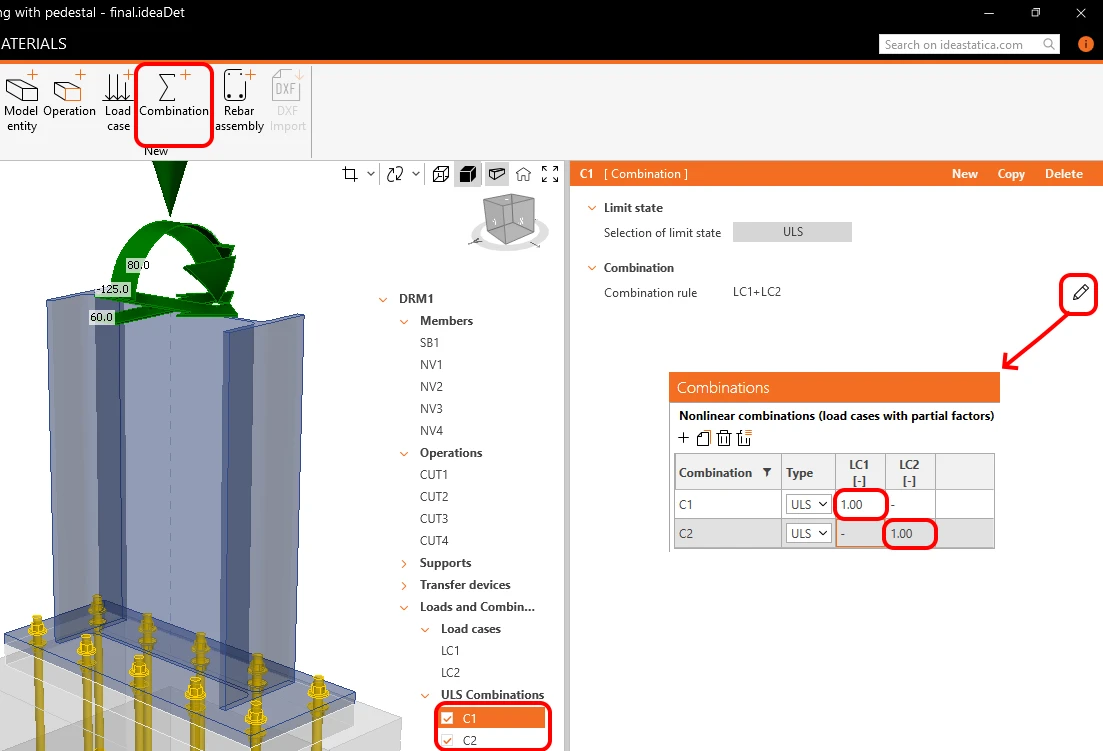
Task: Click the ideastatica.com search field
Action: [961, 44]
